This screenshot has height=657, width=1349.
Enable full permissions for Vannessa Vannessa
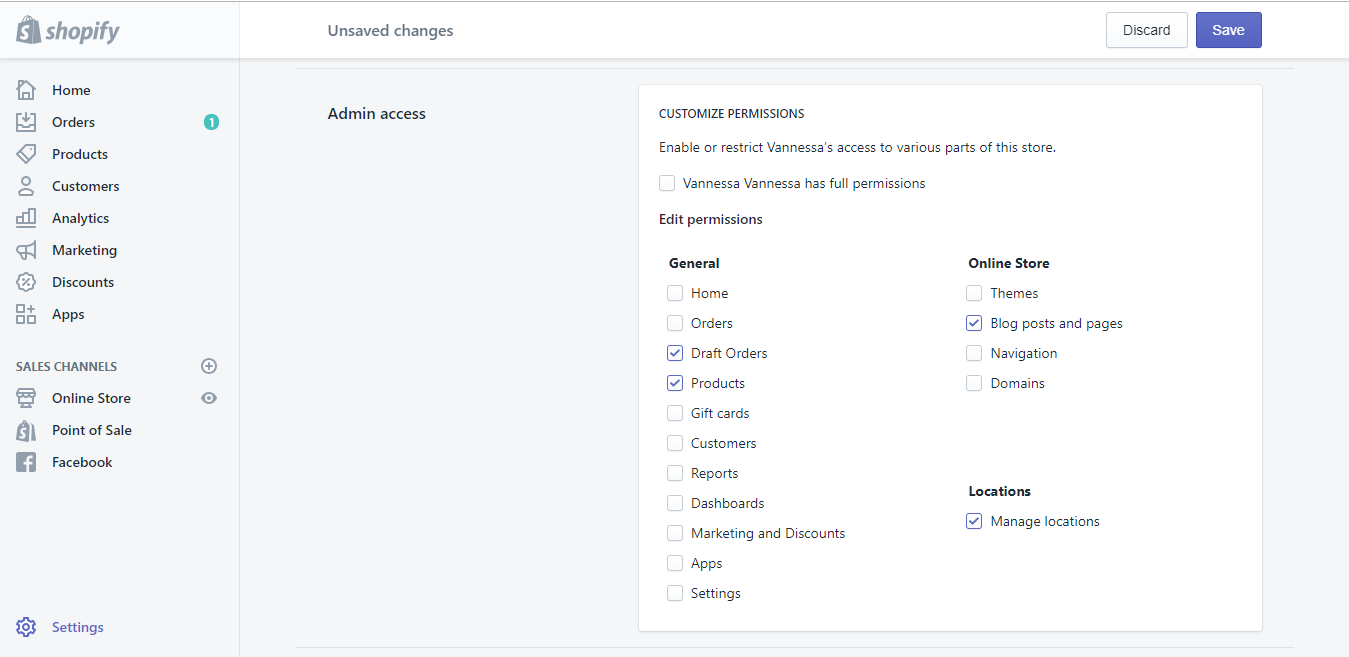[x=667, y=183]
